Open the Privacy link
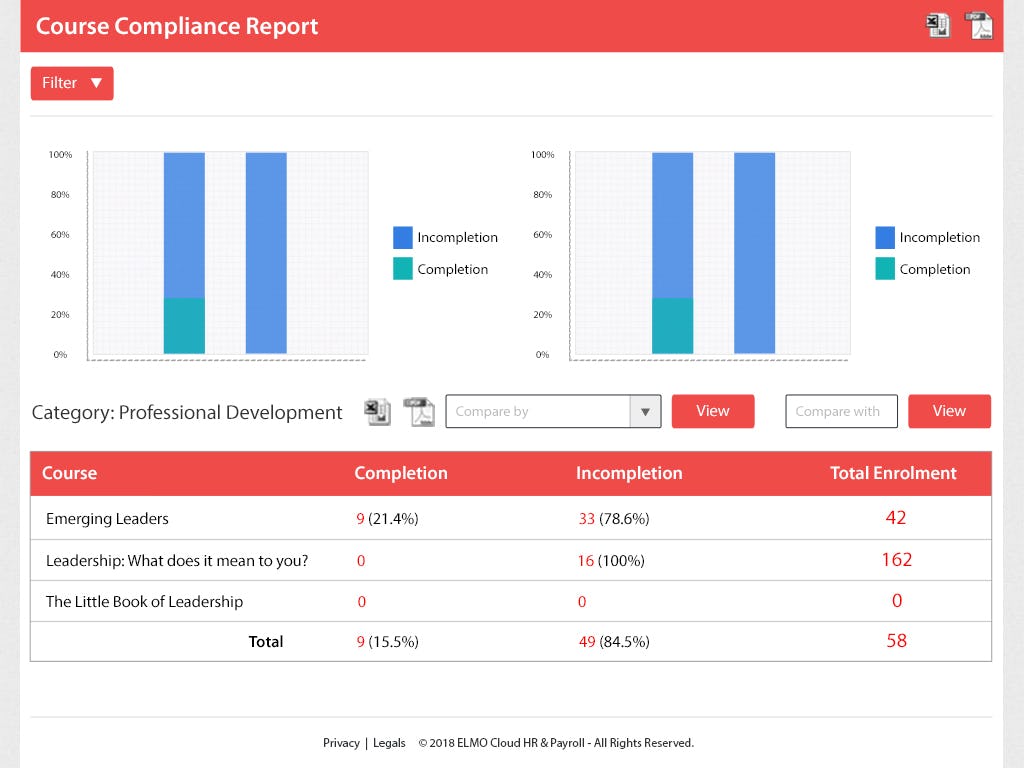Image resolution: width=1024 pixels, height=768 pixels. pos(341,743)
